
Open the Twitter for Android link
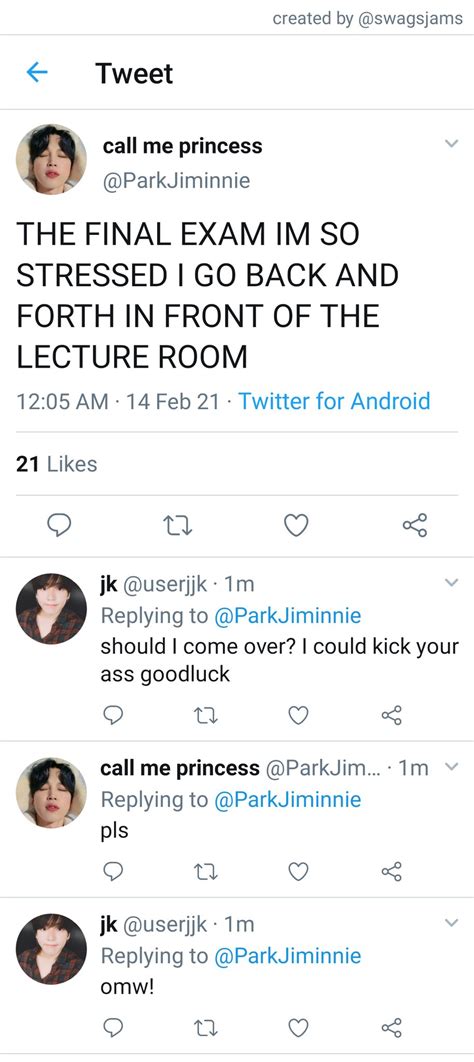(x=334, y=401)
